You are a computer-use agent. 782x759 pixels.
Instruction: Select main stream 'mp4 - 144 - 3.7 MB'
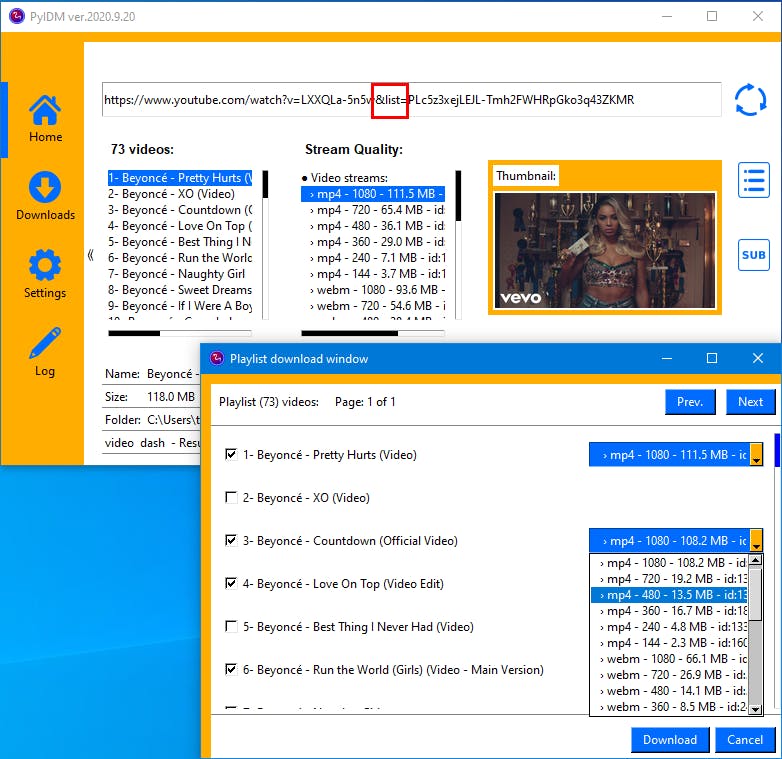pos(373,273)
